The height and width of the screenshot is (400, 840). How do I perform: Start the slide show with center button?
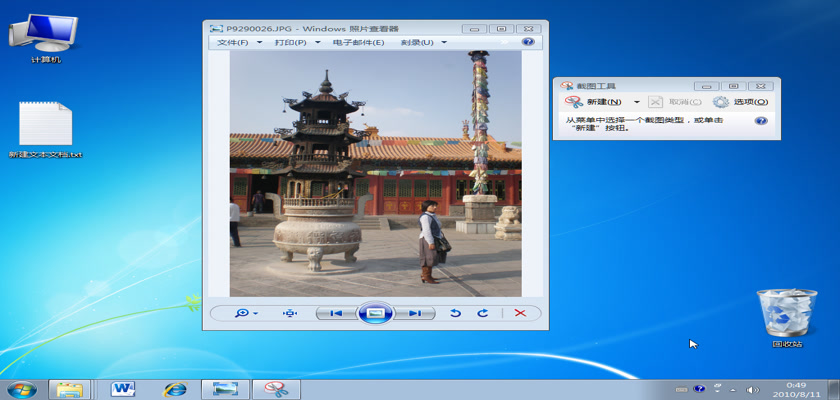(375, 313)
